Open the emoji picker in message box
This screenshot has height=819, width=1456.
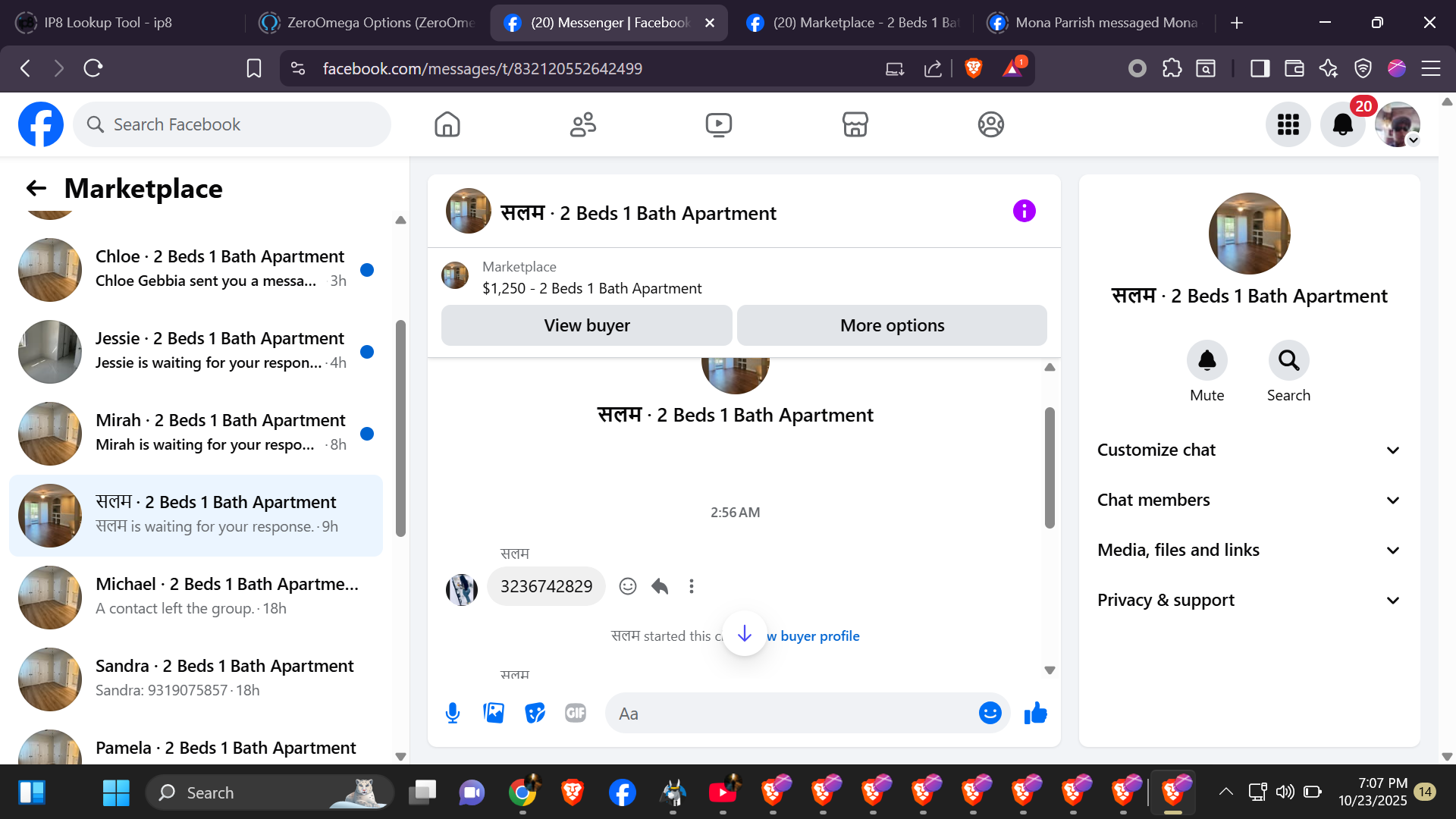990,713
